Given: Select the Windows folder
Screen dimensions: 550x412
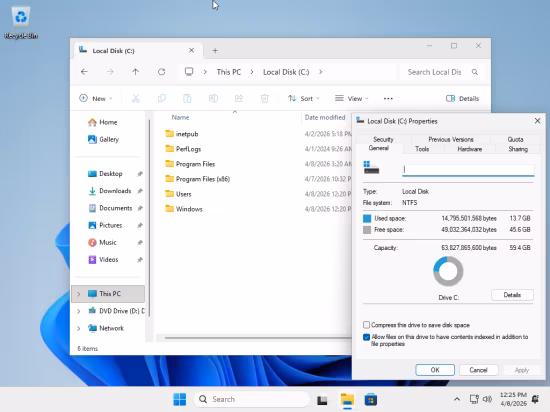Looking at the screenshot, I should point(189,209).
